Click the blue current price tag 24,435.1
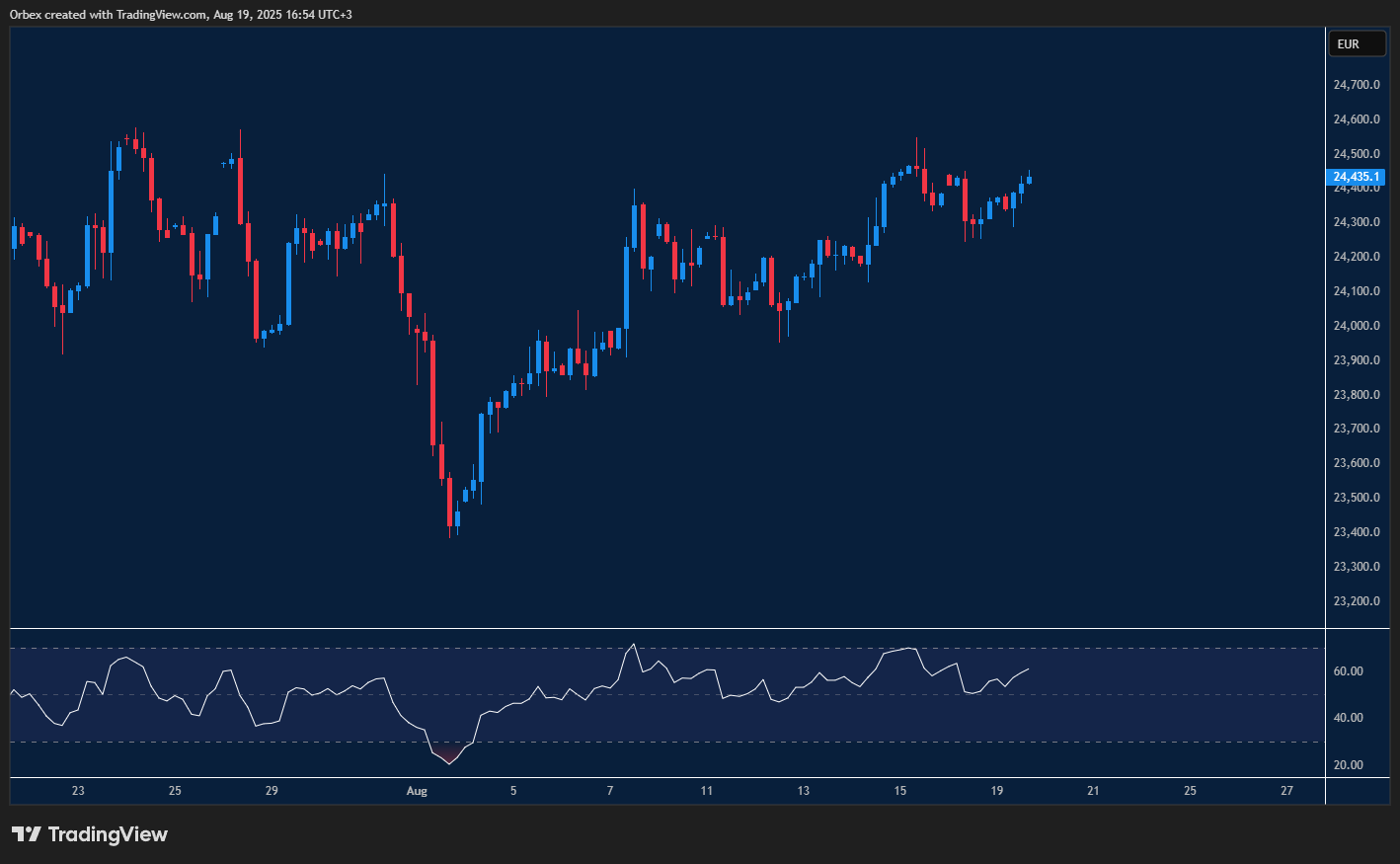This screenshot has height=864, width=1400. point(1357,177)
